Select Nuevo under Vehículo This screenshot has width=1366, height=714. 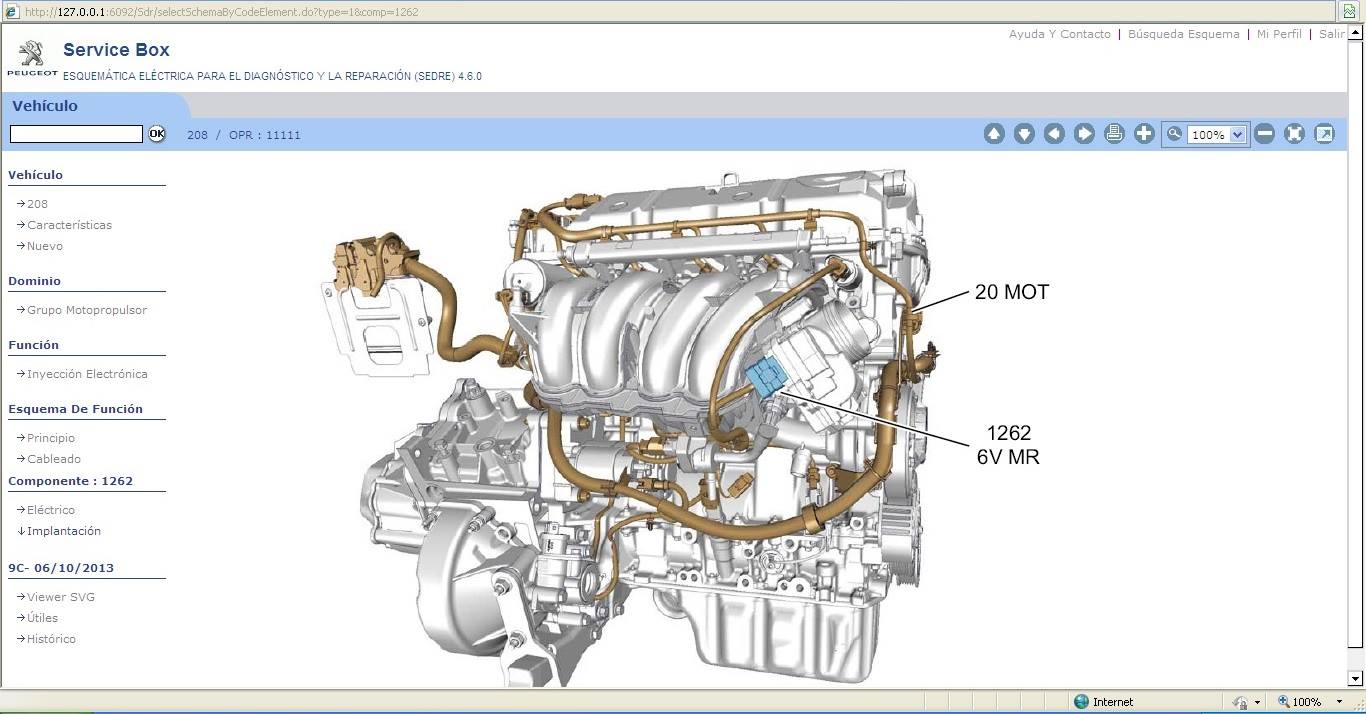[45, 246]
